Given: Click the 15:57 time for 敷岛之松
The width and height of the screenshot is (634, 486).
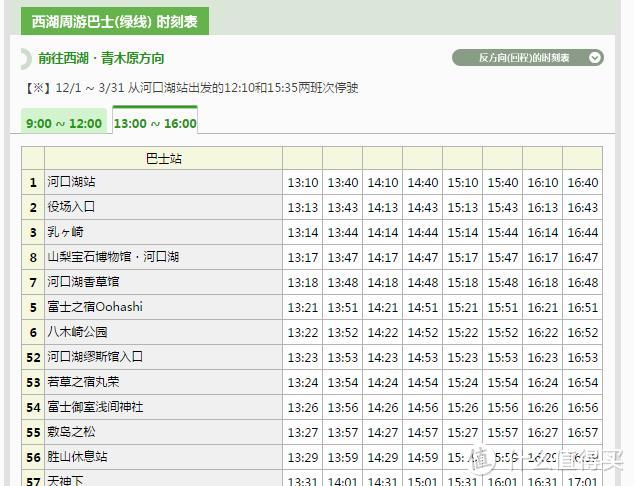Looking at the screenshot, I should tap(503, 433).
